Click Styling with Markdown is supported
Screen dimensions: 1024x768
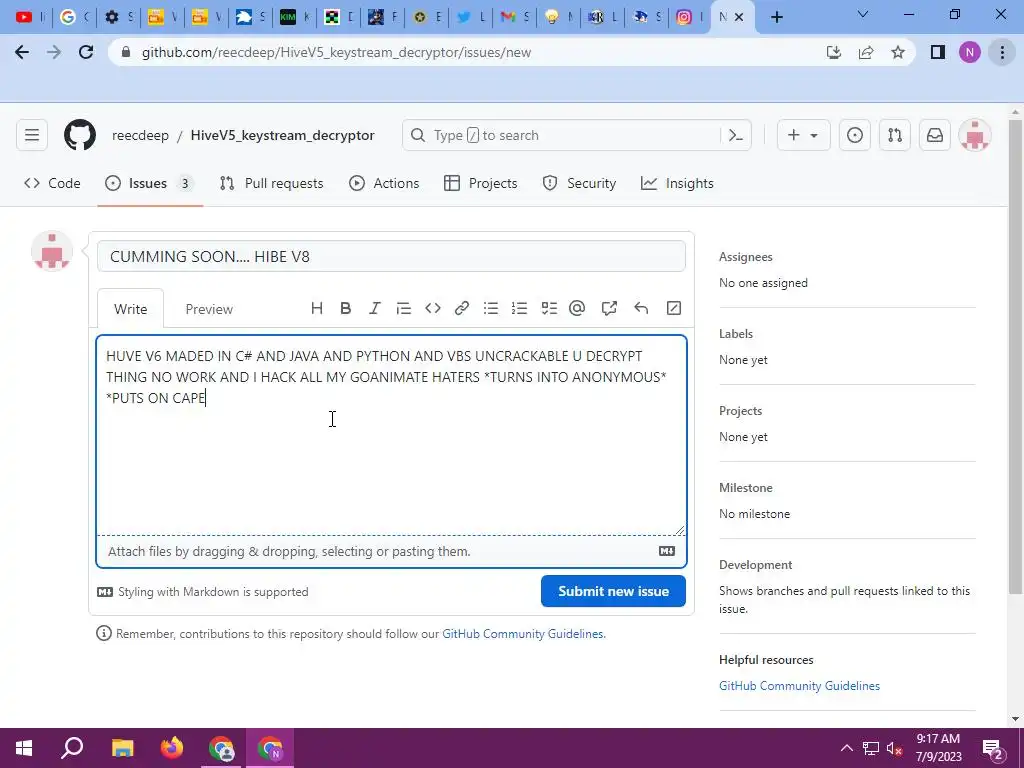[203, 592]
